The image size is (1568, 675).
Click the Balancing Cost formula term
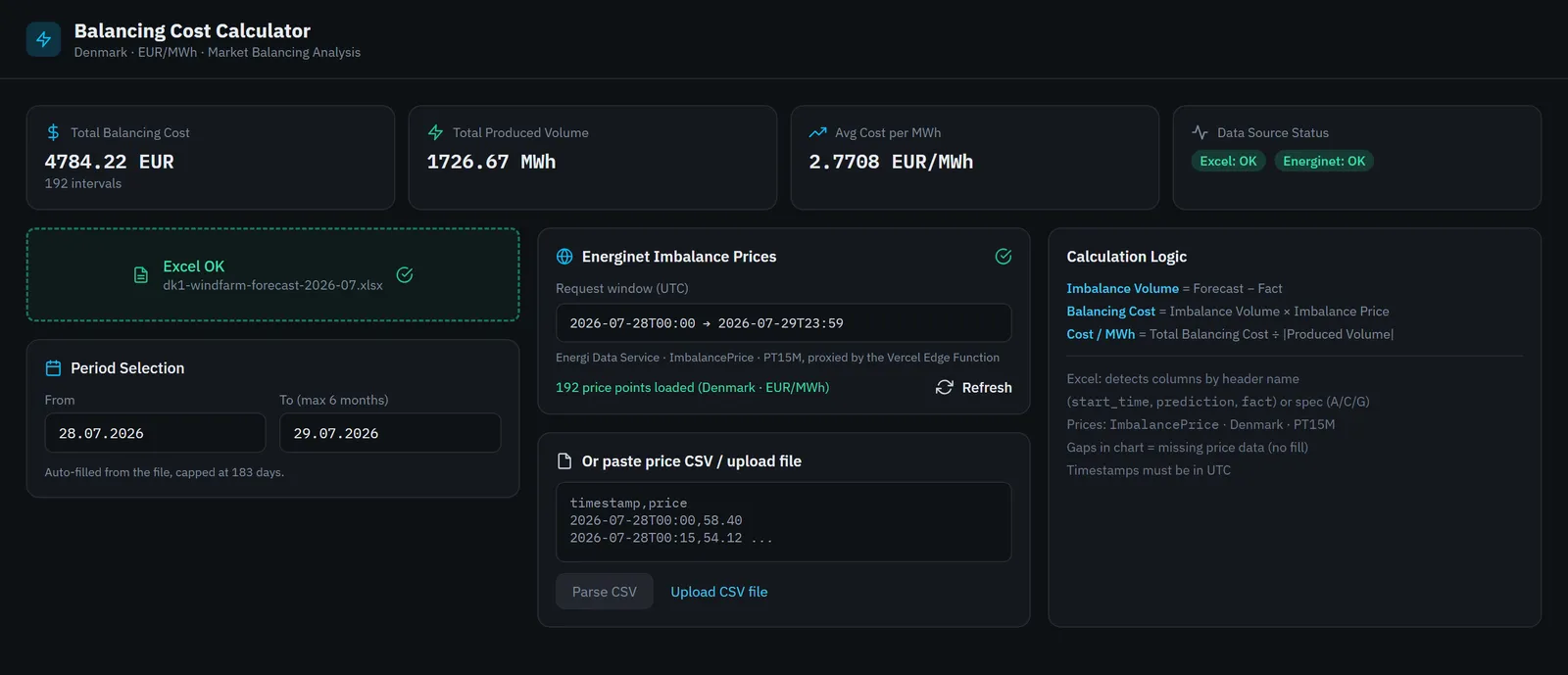pos(1110,312)
